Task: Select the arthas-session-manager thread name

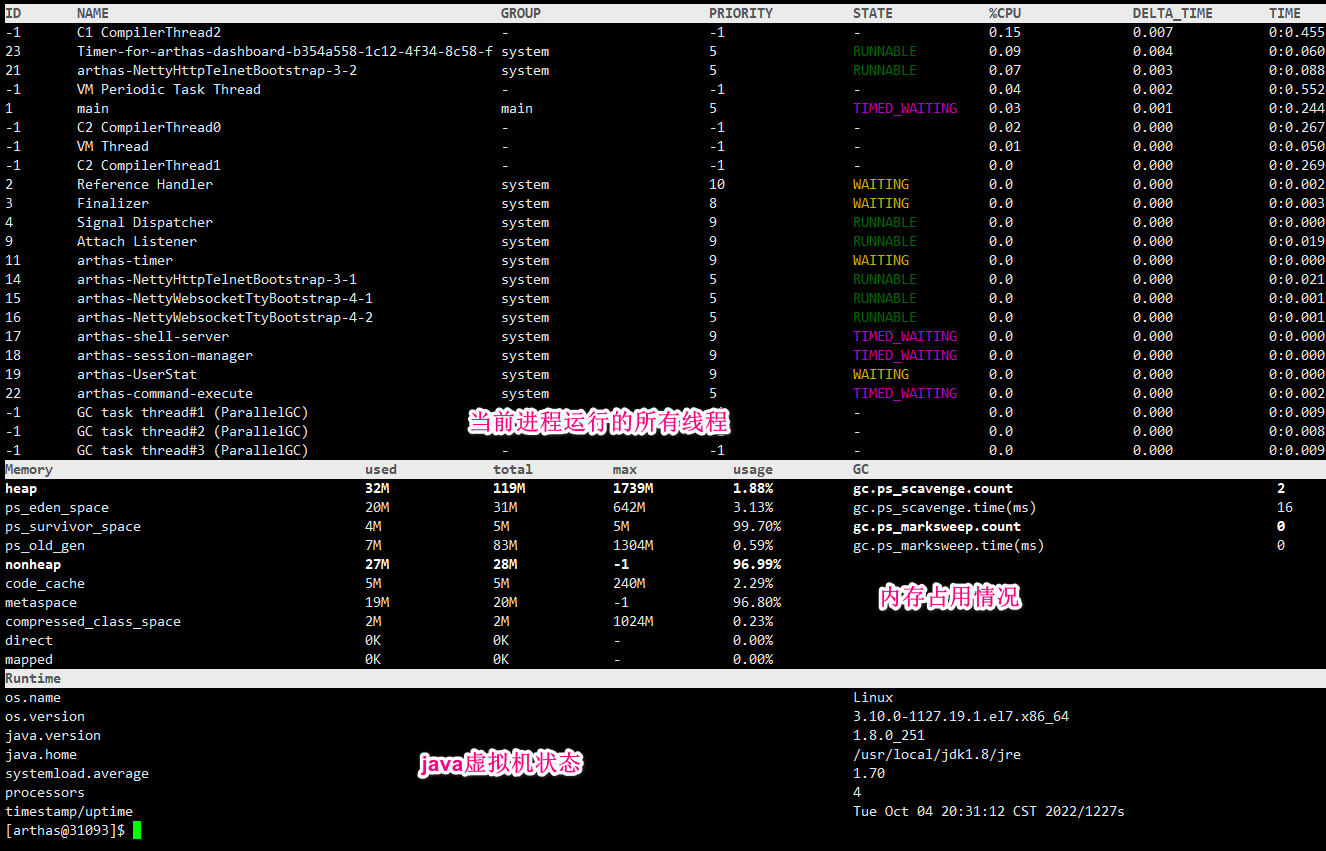Action: point(165,355)
